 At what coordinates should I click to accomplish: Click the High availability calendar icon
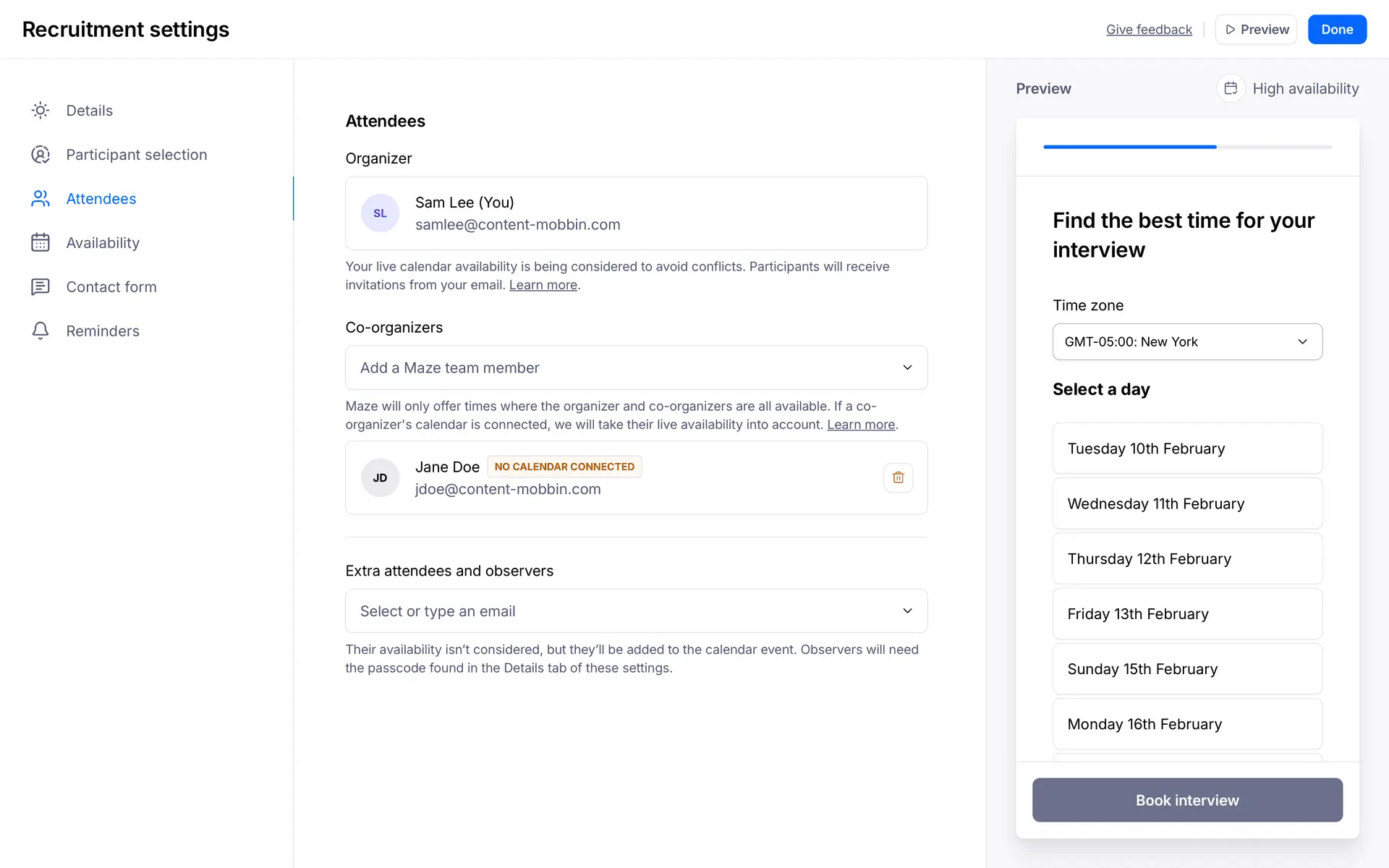click(1231, 88)
